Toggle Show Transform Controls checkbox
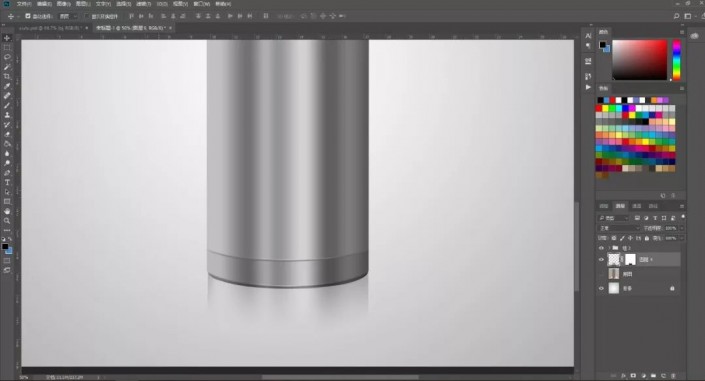This screenshot has width=705, height=381. tap(87, 16)
